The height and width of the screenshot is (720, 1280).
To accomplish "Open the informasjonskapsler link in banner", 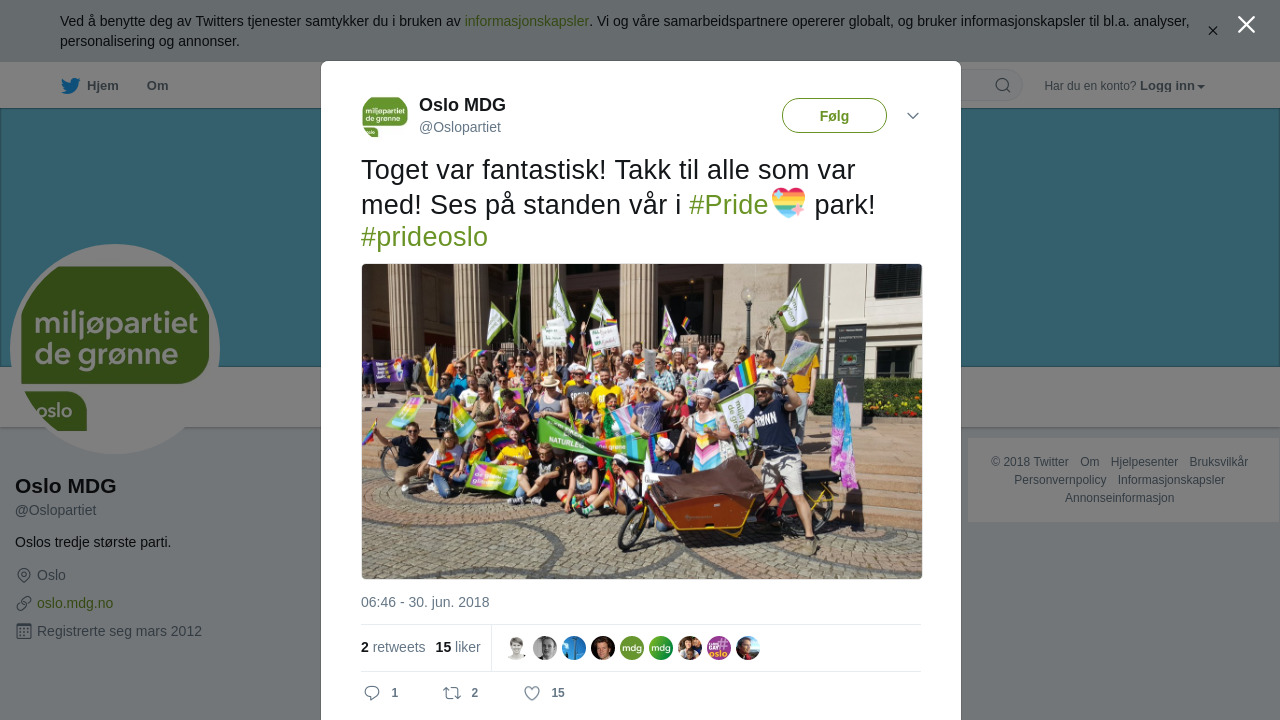I will pos(526,21).
